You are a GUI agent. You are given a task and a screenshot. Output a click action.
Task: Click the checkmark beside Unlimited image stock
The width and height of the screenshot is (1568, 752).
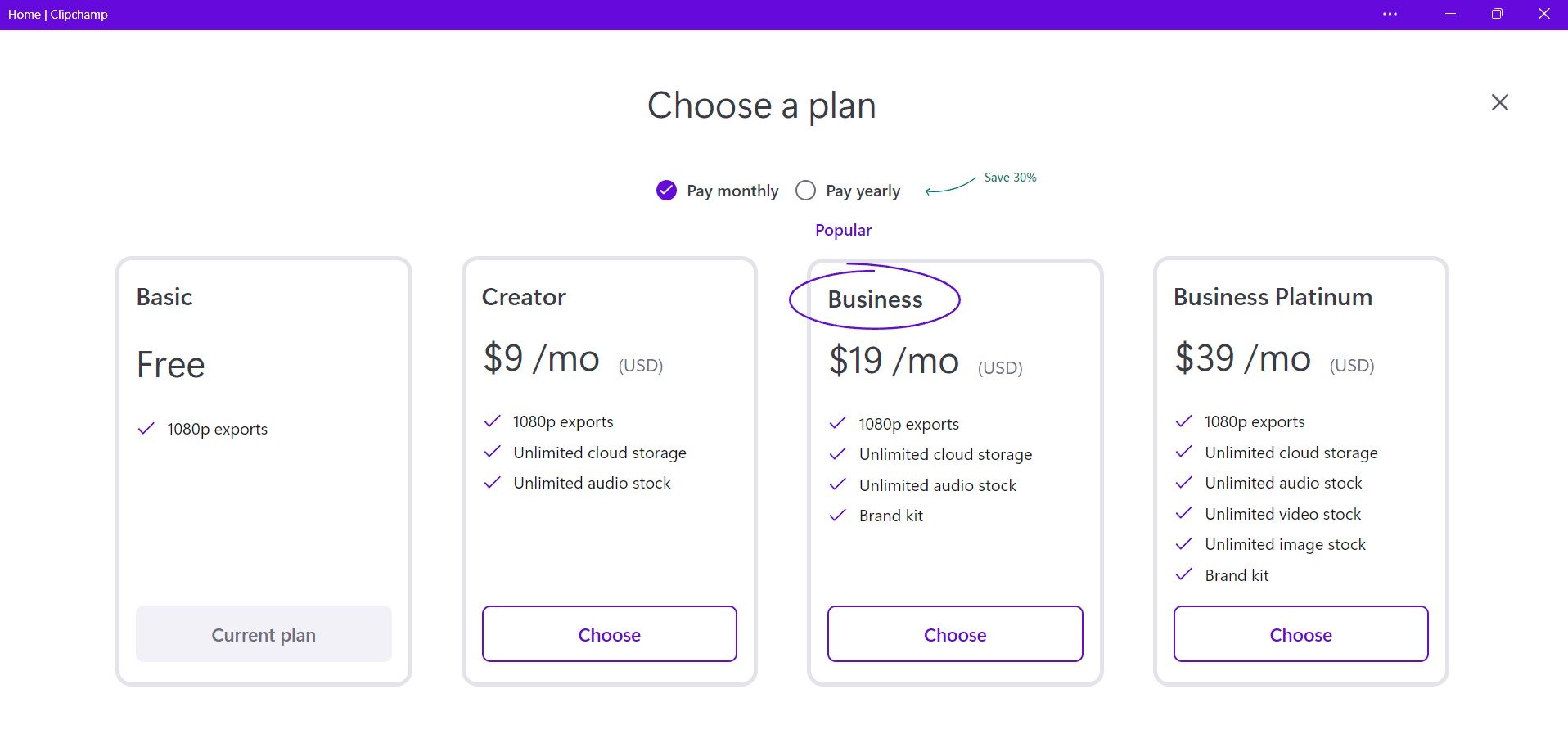point(1184,543)
